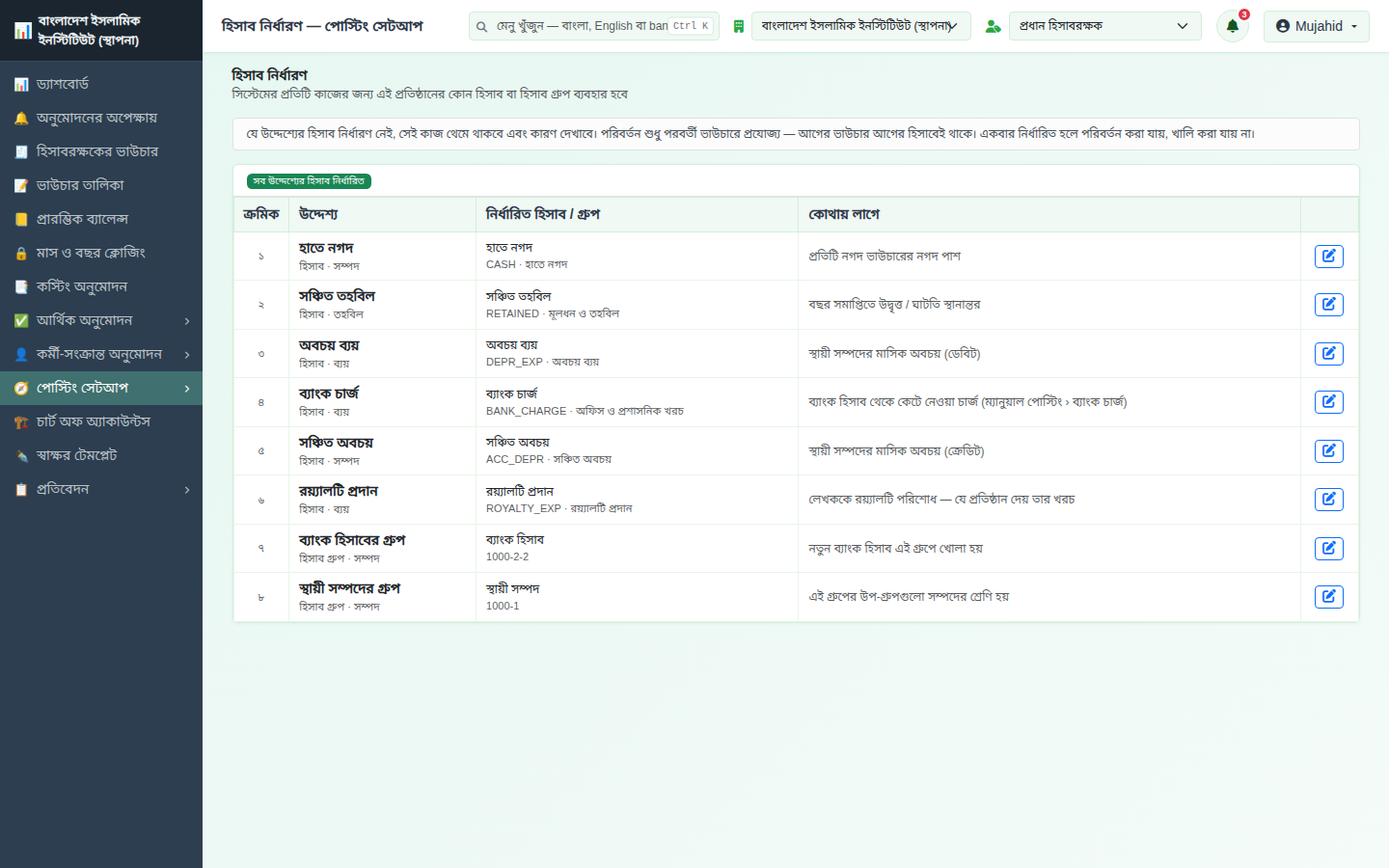Edit the হাতে নগদ account assignment
Image resolution: width=1389 pixels, height=868 pixels.
pos(1328,256)
